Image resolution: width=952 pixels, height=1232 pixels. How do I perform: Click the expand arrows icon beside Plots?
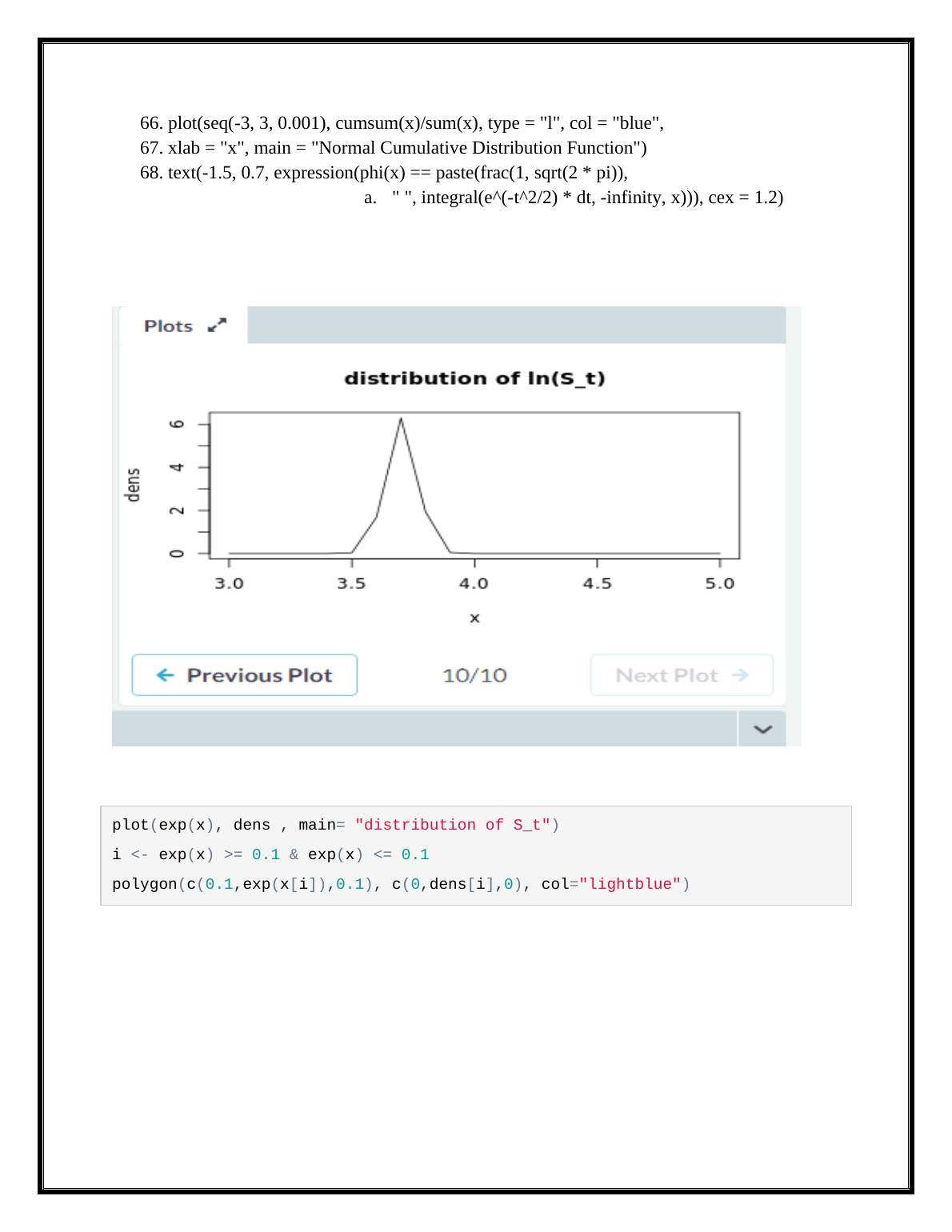pos(217,326)
